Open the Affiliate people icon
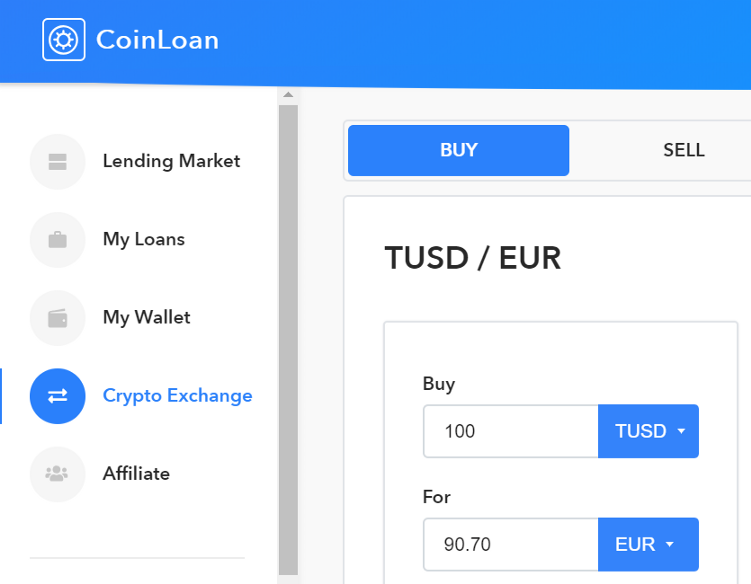 (57, 474)
